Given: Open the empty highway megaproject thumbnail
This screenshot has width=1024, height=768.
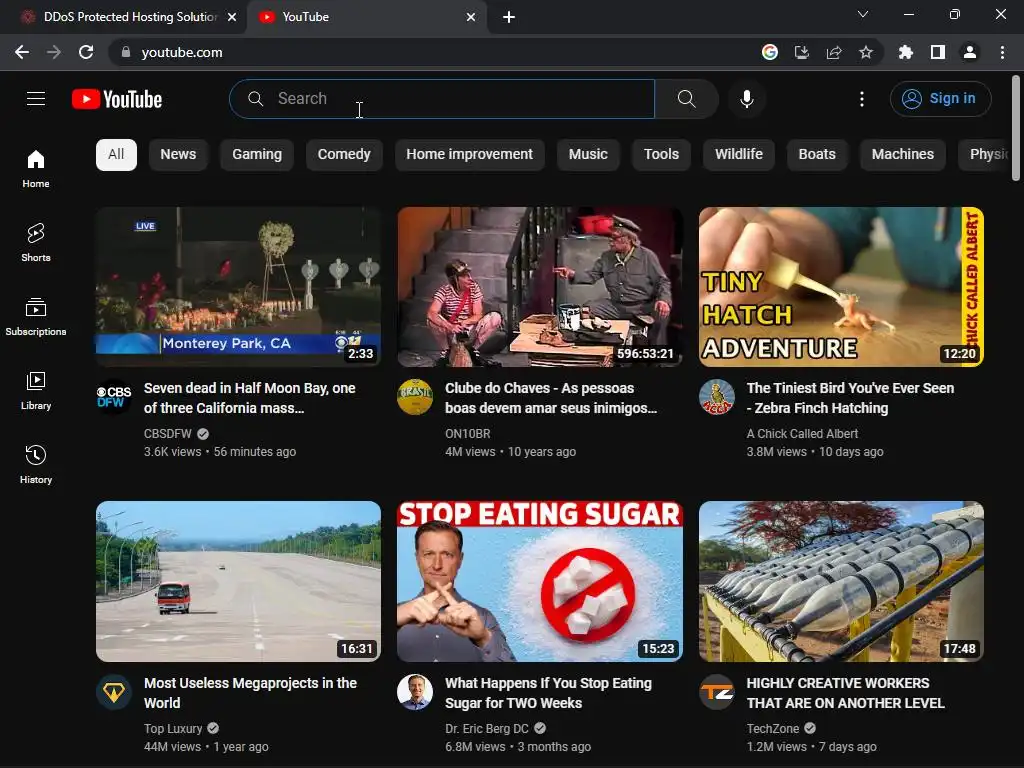Looking at the screenshot, I should [x=238, y=581].
